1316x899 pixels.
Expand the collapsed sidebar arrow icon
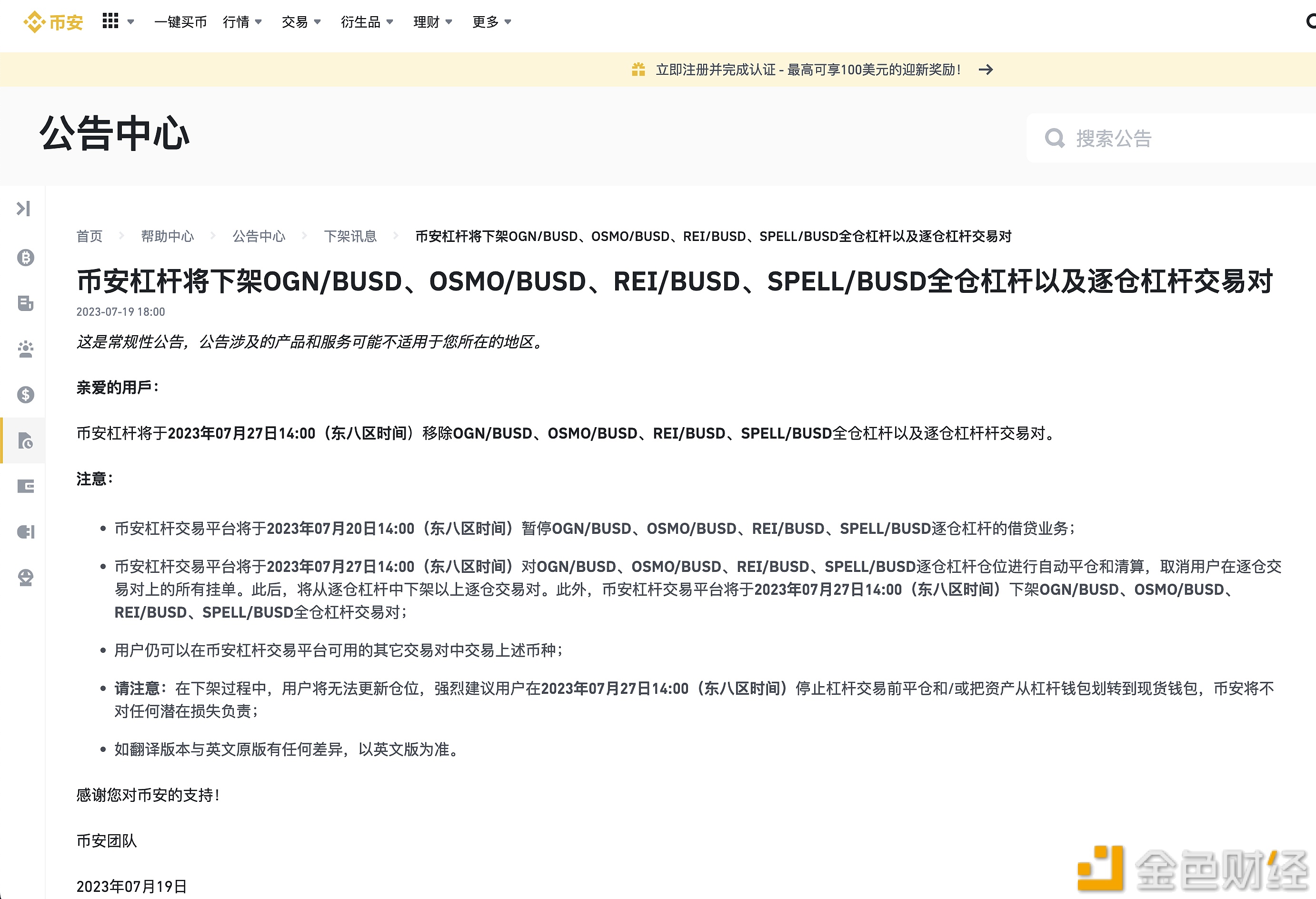[x=23, y=209]
